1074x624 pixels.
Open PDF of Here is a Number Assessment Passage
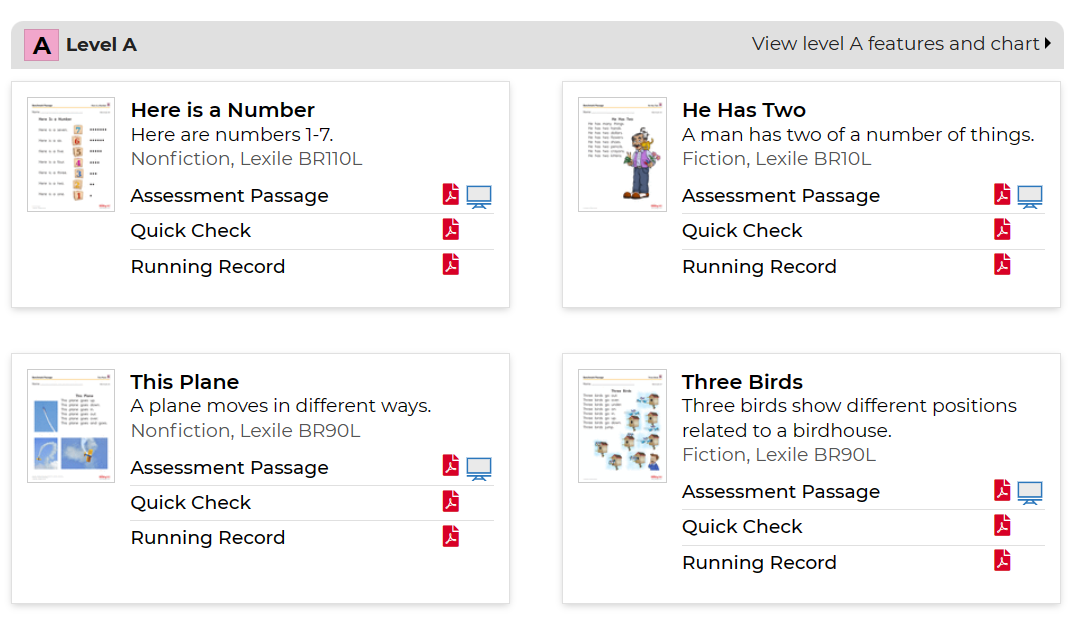pyautogui.click(x=451, y=195)
